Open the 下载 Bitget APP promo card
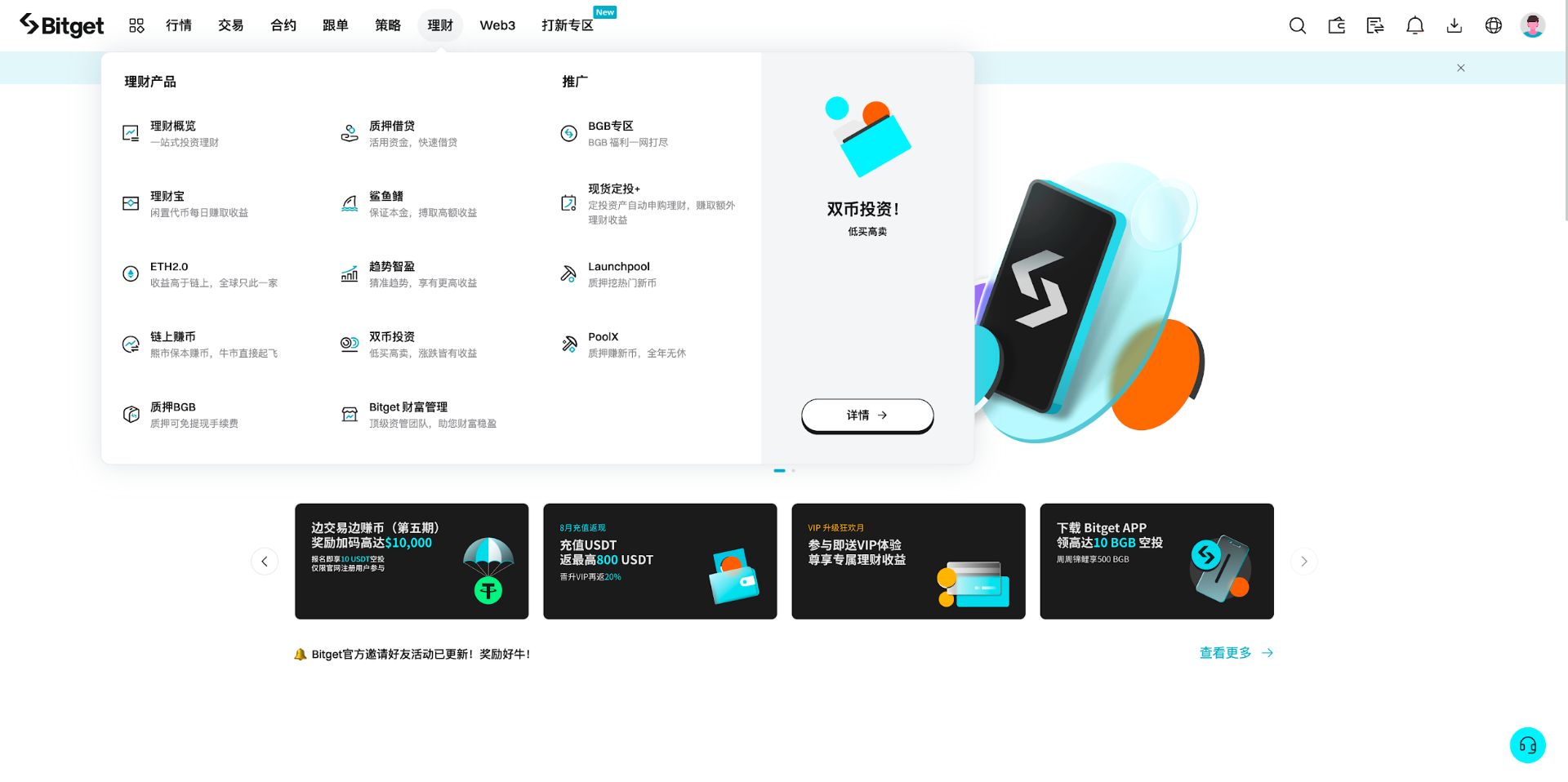The image size is (1568, 782). (1156, 561)
